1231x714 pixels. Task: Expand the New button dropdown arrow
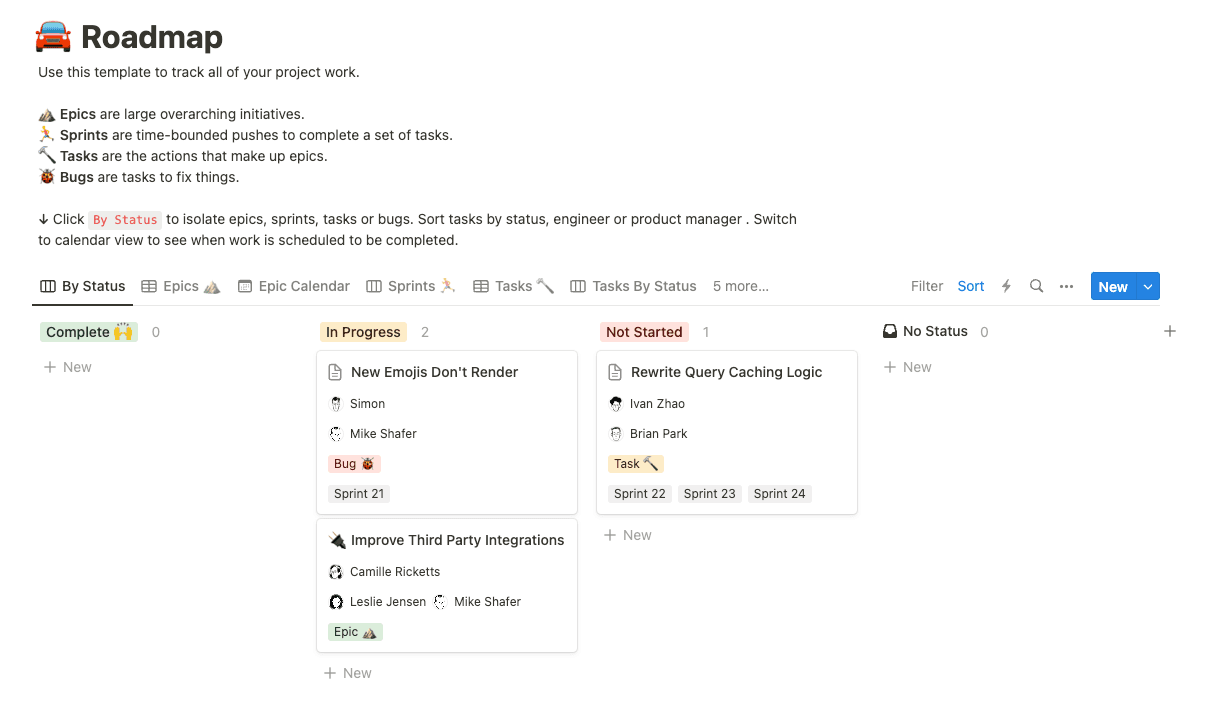pos(1148,286)
